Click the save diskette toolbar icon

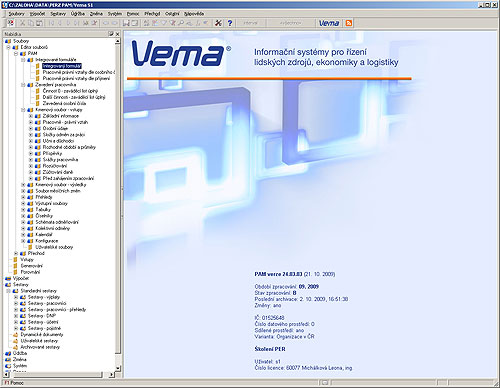point(126,23)
